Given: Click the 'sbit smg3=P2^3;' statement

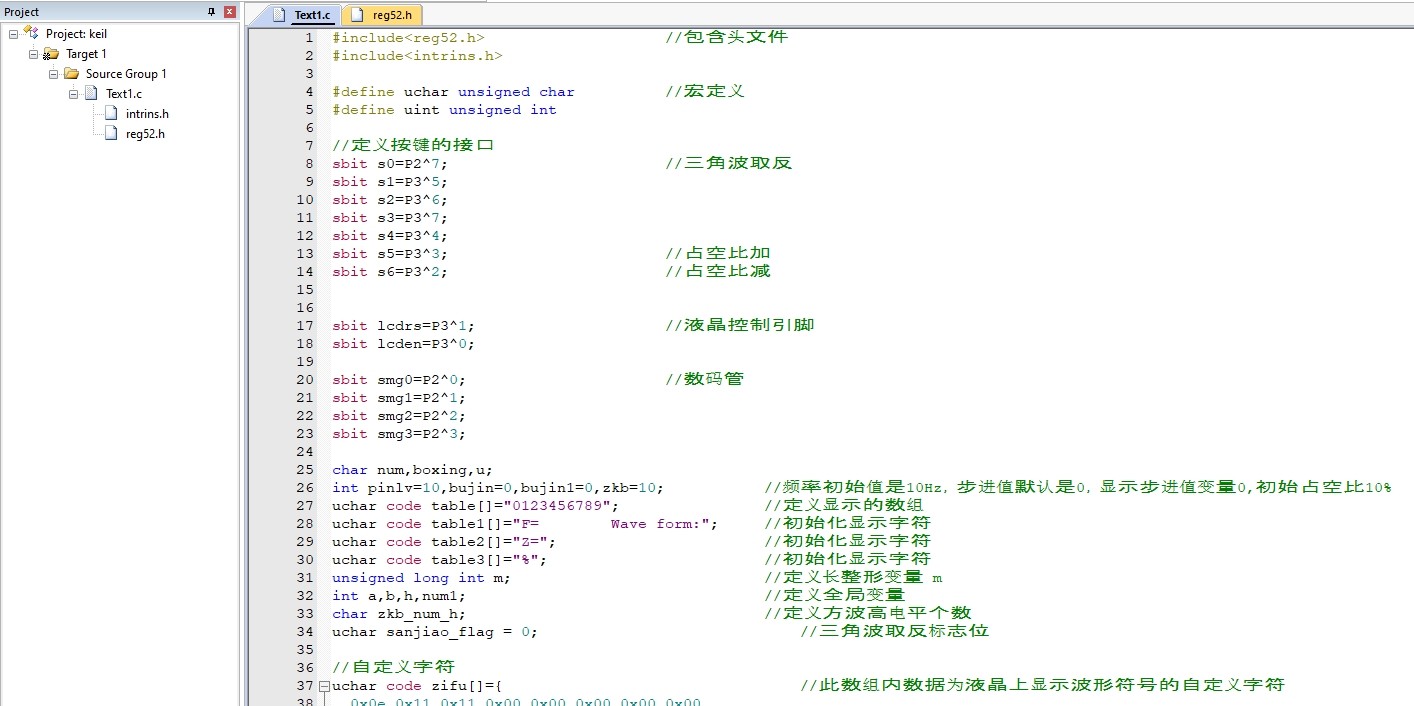Looking at the screenshot, I should coord(399,434).
